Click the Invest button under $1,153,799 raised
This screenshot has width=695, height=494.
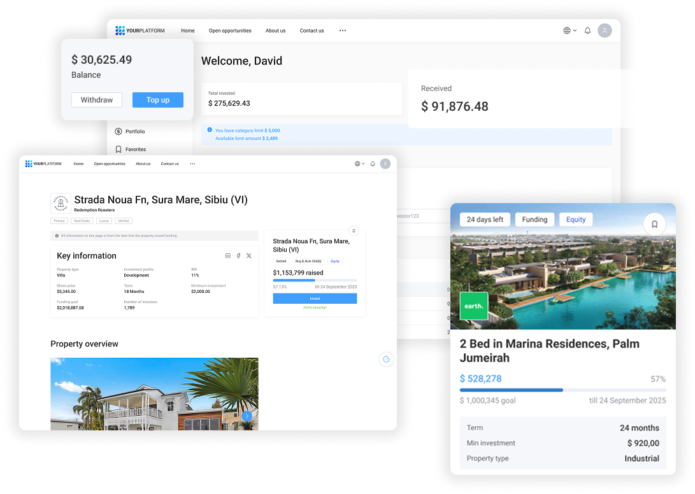(x=315, y=299)
